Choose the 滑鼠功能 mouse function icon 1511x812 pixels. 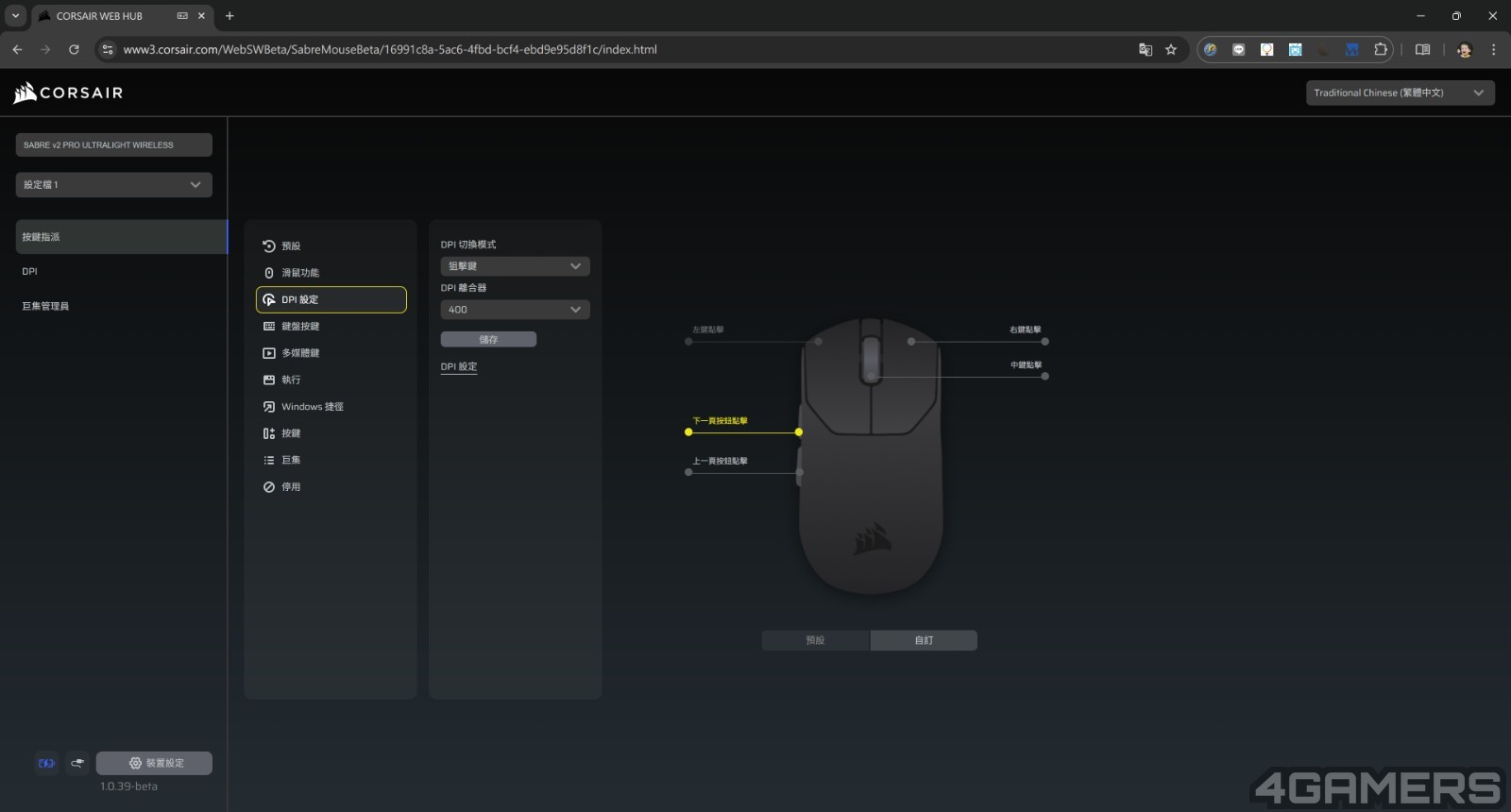[x=269, y=273]
